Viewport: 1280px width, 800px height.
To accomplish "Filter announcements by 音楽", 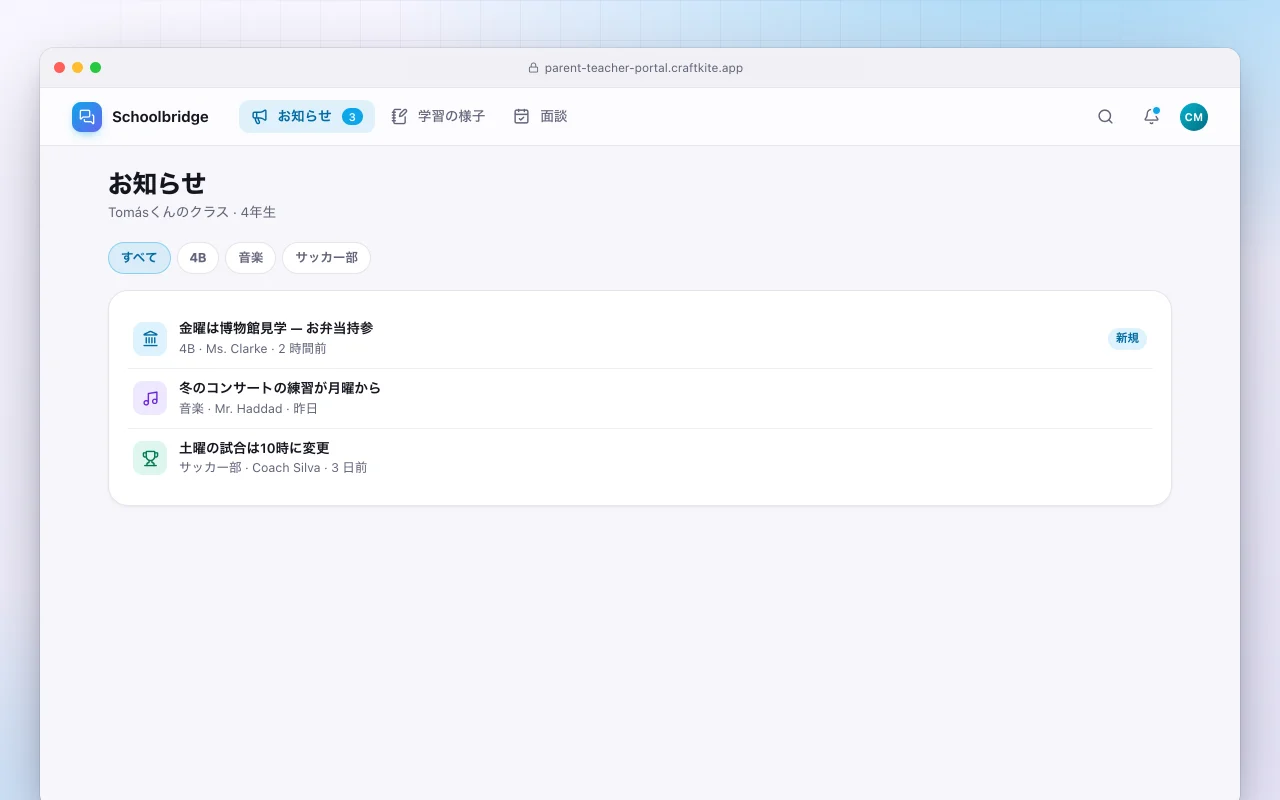I will coord(250,258).
